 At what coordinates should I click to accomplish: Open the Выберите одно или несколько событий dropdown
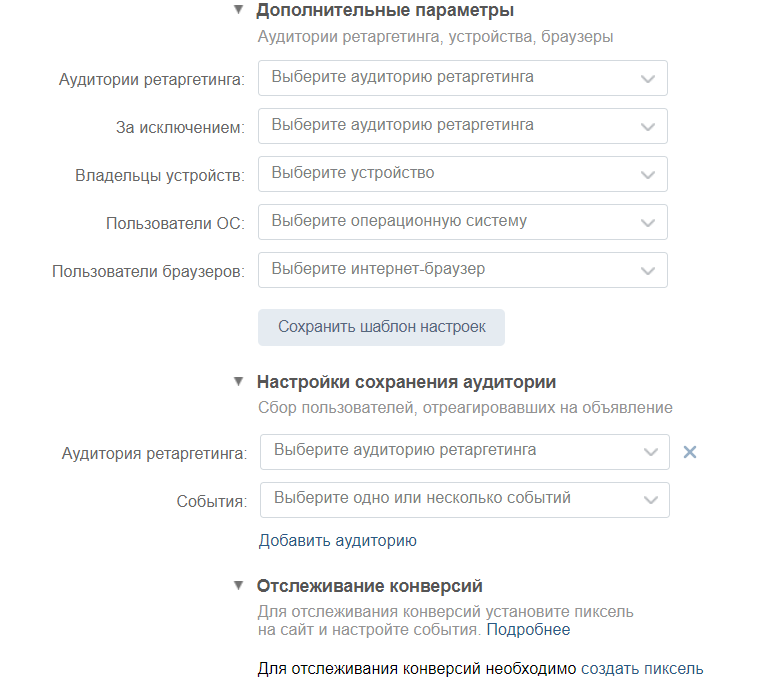[x=465, y=500]
